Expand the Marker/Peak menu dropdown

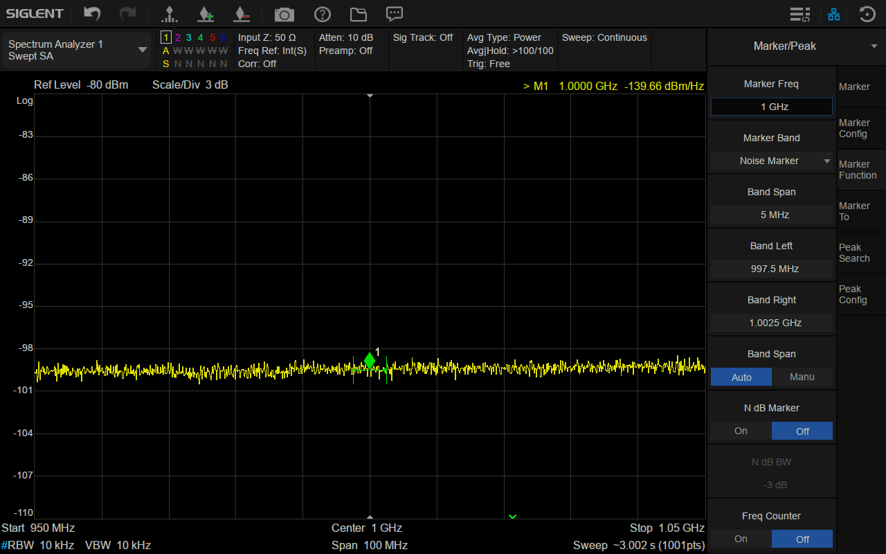tap(874, 46)
